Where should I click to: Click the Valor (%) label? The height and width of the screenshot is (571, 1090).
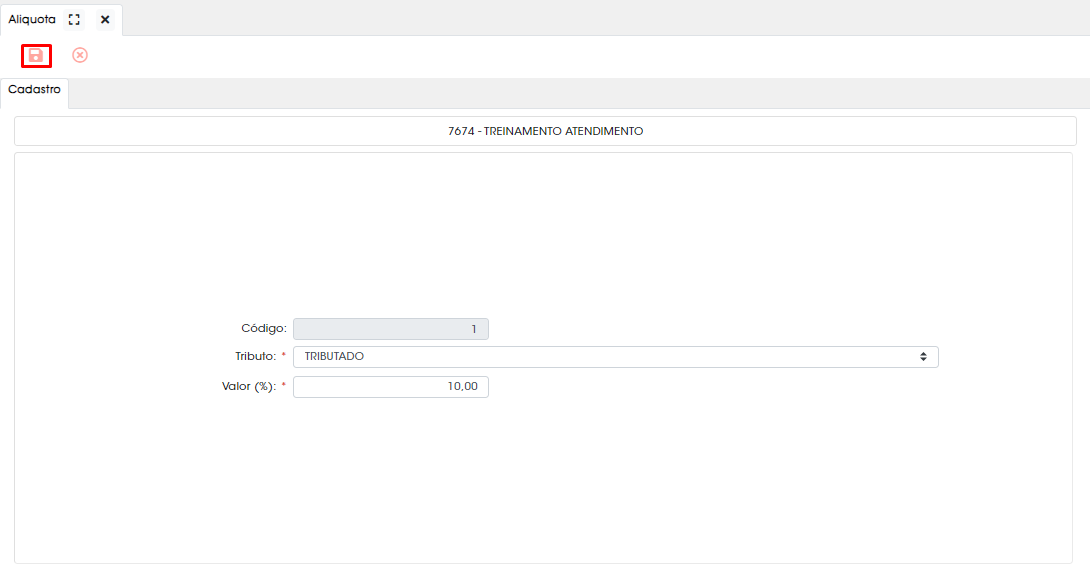[249, 386]
